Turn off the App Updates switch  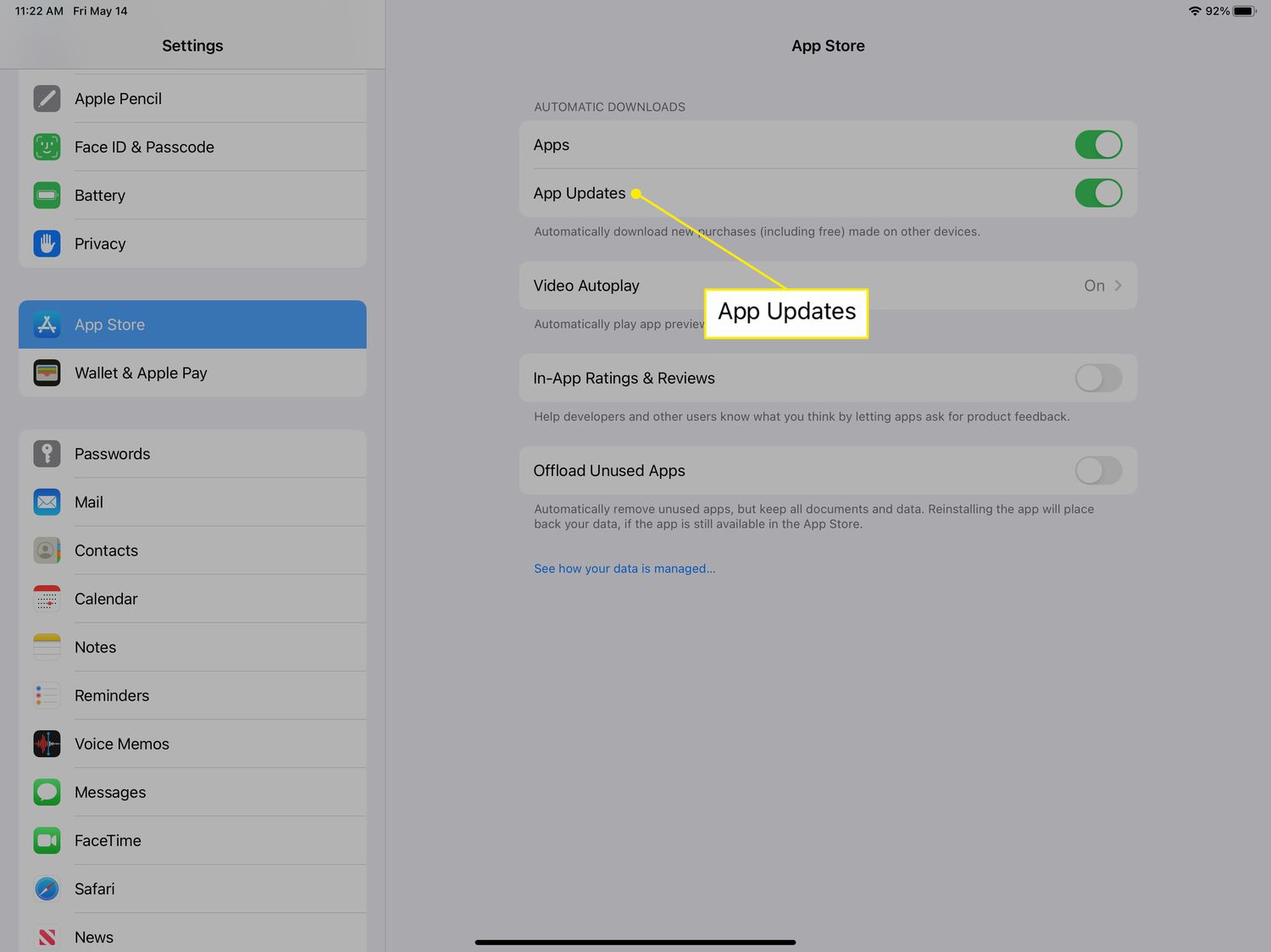pos(1098,193)
